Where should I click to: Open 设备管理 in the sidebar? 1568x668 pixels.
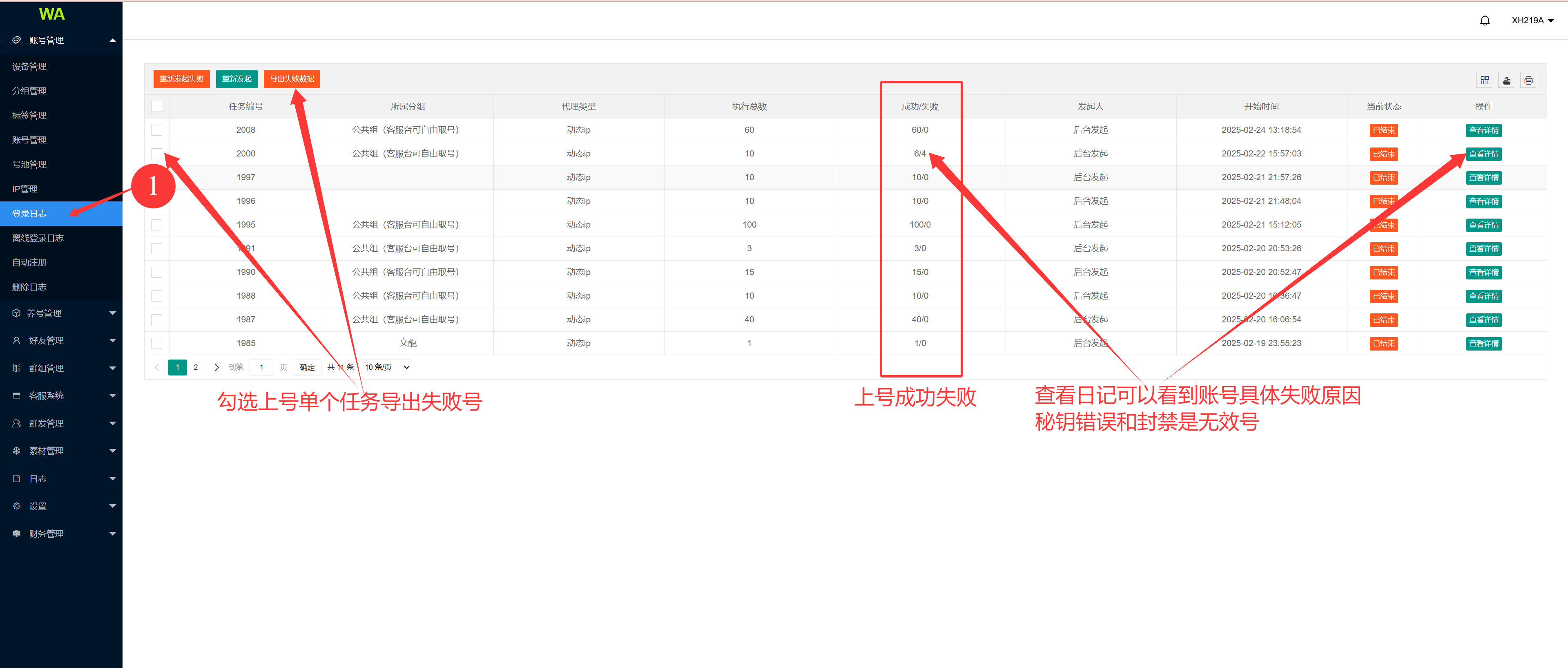coord(29,66)
